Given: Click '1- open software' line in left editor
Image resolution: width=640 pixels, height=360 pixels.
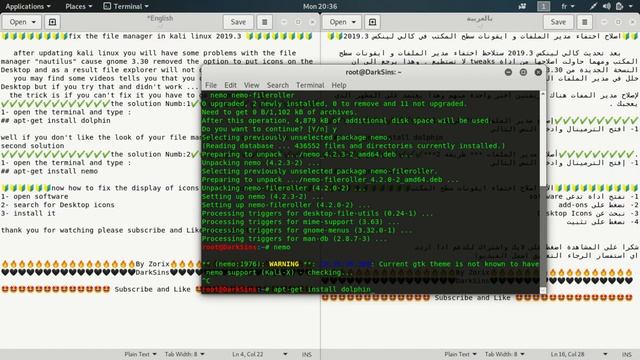Looking at the screenshot, I should tap(35, 197).
